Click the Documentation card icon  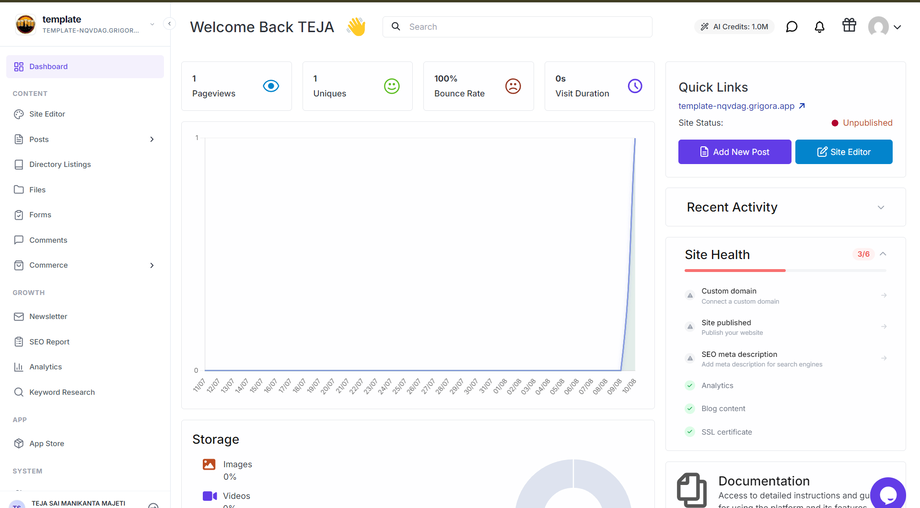pyautogui.click(x=692, y=490)
